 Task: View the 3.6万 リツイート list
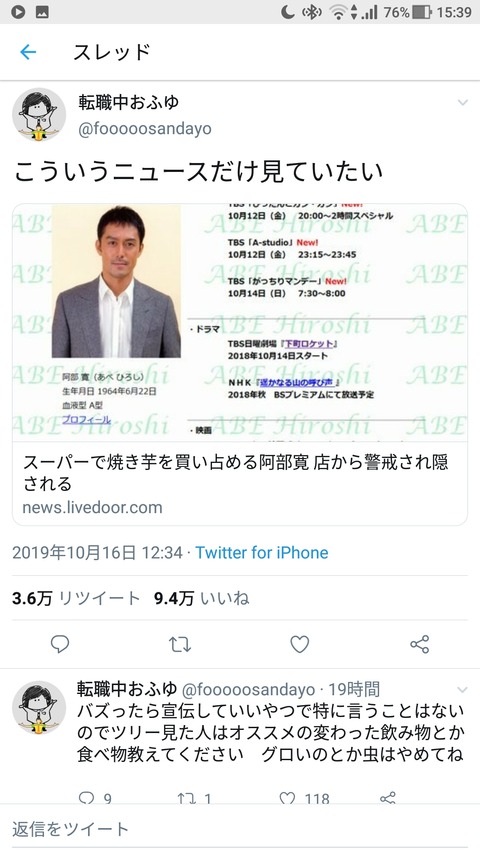point(76,598)
